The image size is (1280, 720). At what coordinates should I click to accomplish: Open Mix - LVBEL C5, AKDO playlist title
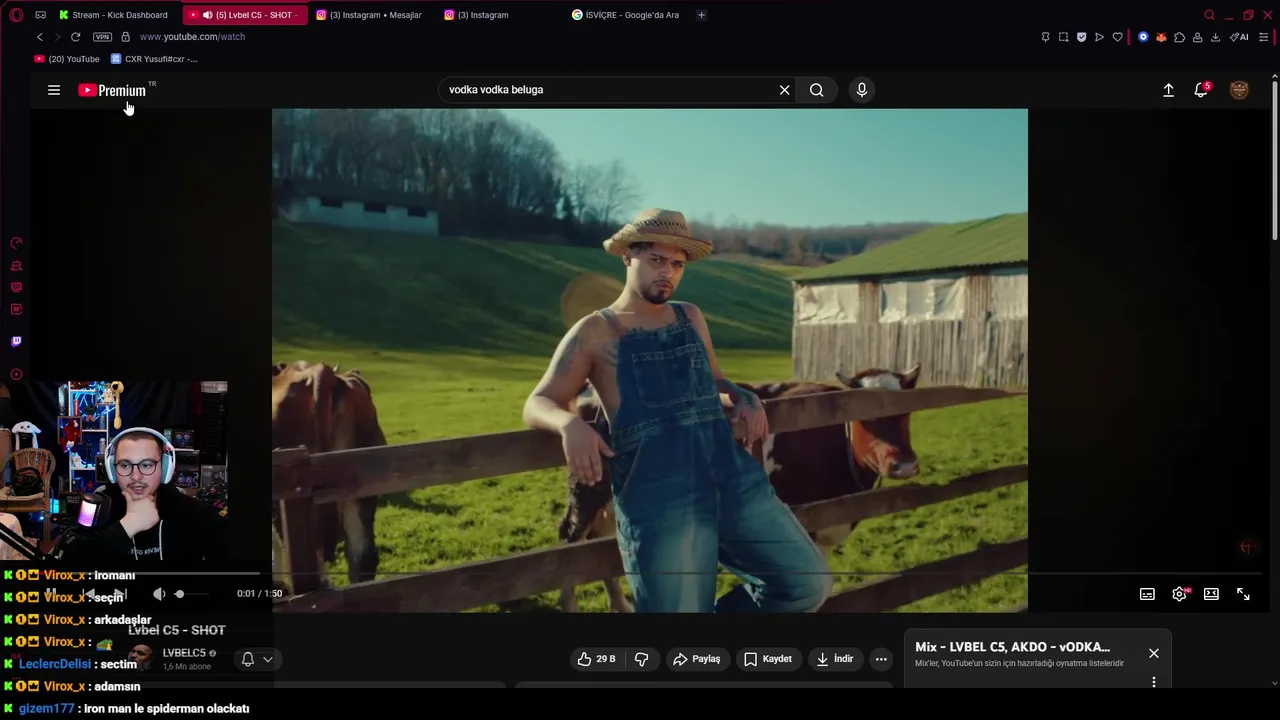point(1012,647)
